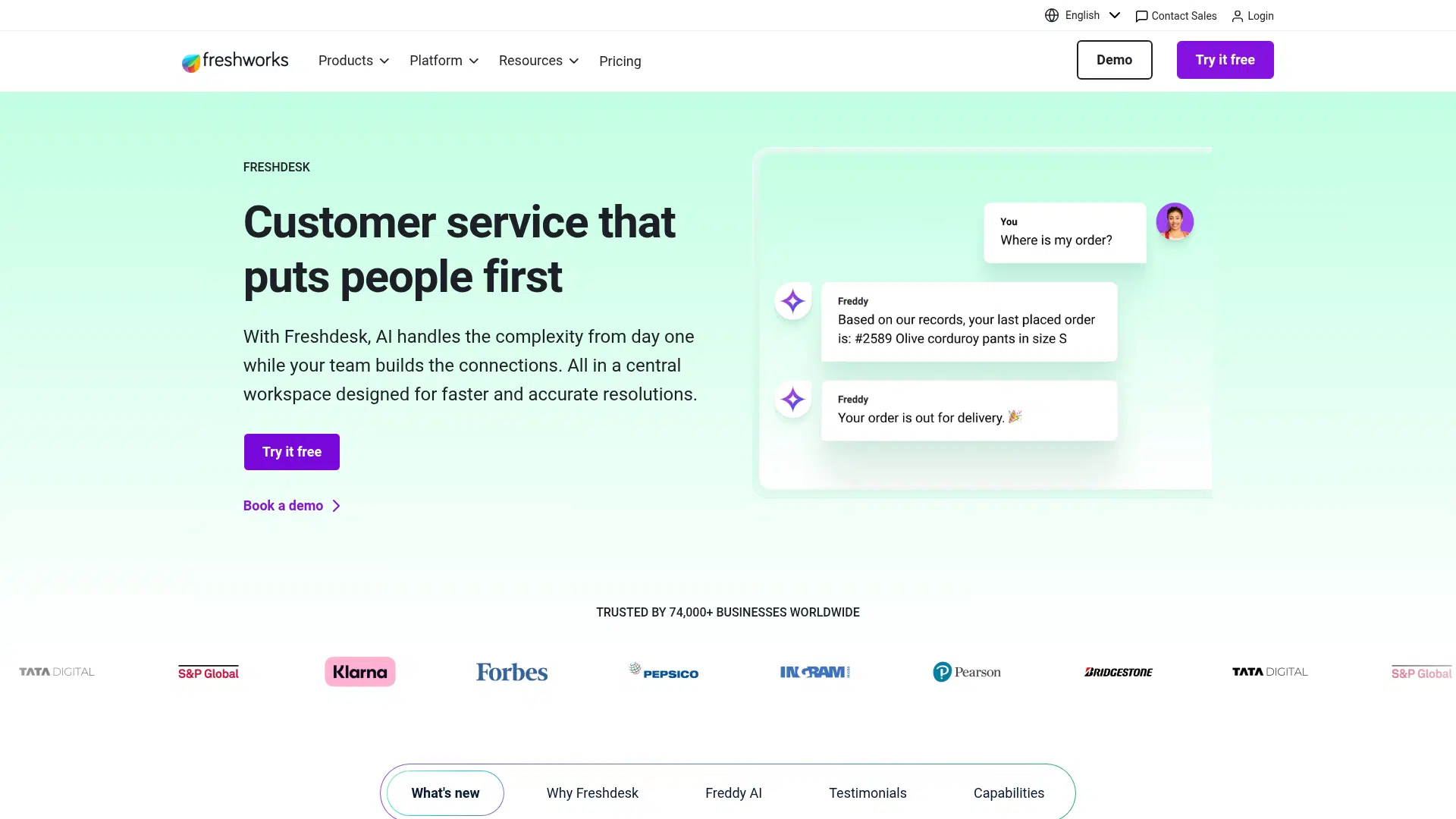Open the Resources dropdown menu
1456x819 pixels.
[x=538, y=61]
